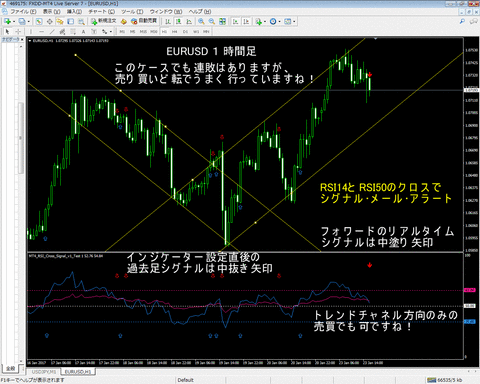Viewport: 480px width, 384px height.
Task: Switch to the USDJPY,H1 chart tab
Action: (44, 371)
